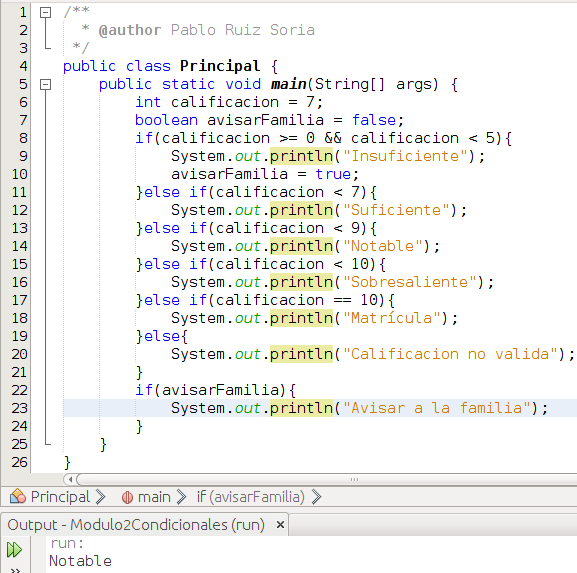Viewport: 577px width, 573px height.
Task: Place cursor on the main method name
Action: coord(288,84)
